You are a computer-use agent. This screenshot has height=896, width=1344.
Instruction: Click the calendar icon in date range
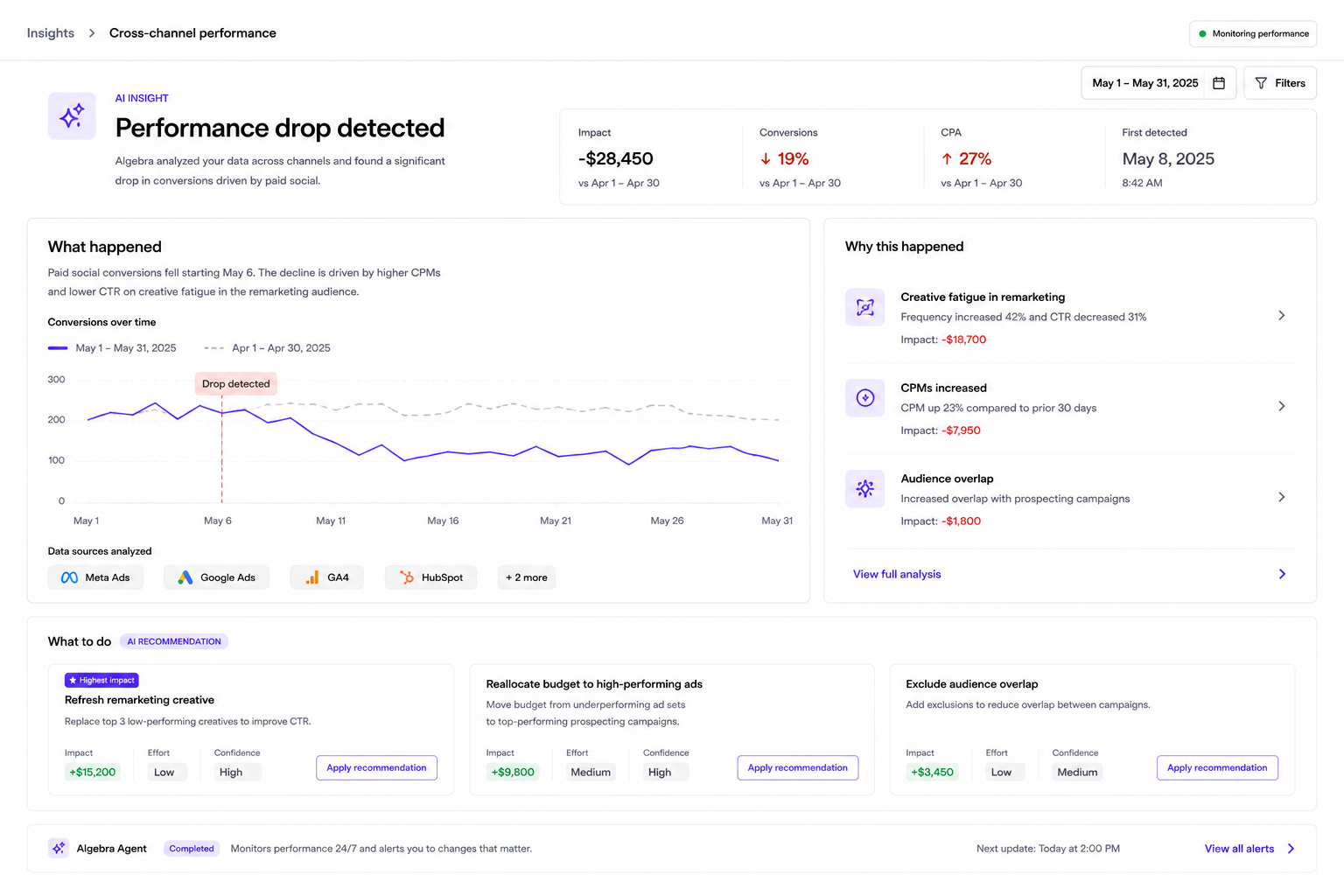1219,83
